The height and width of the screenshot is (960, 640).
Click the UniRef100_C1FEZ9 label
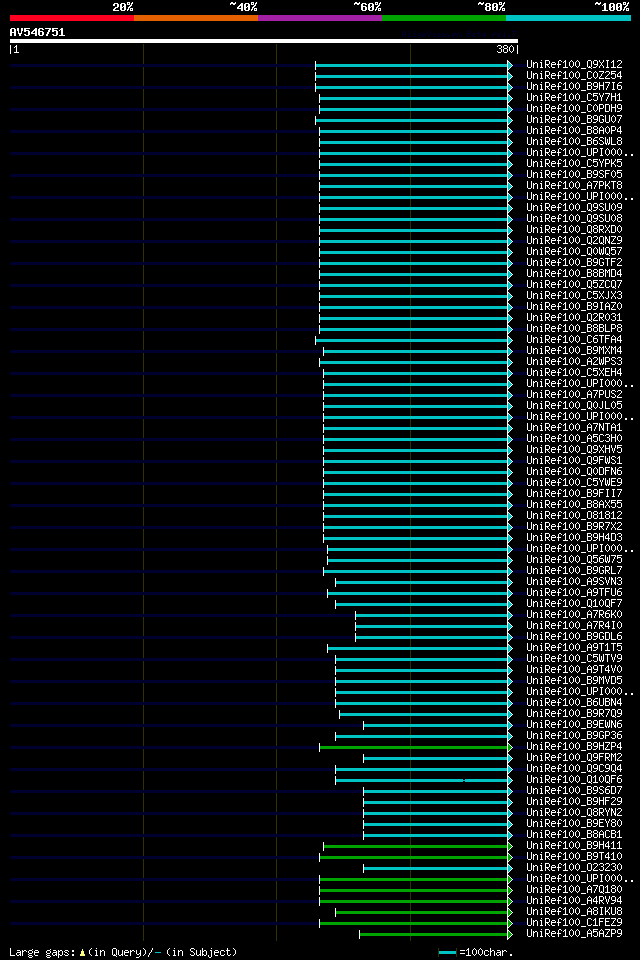point(574,924)
